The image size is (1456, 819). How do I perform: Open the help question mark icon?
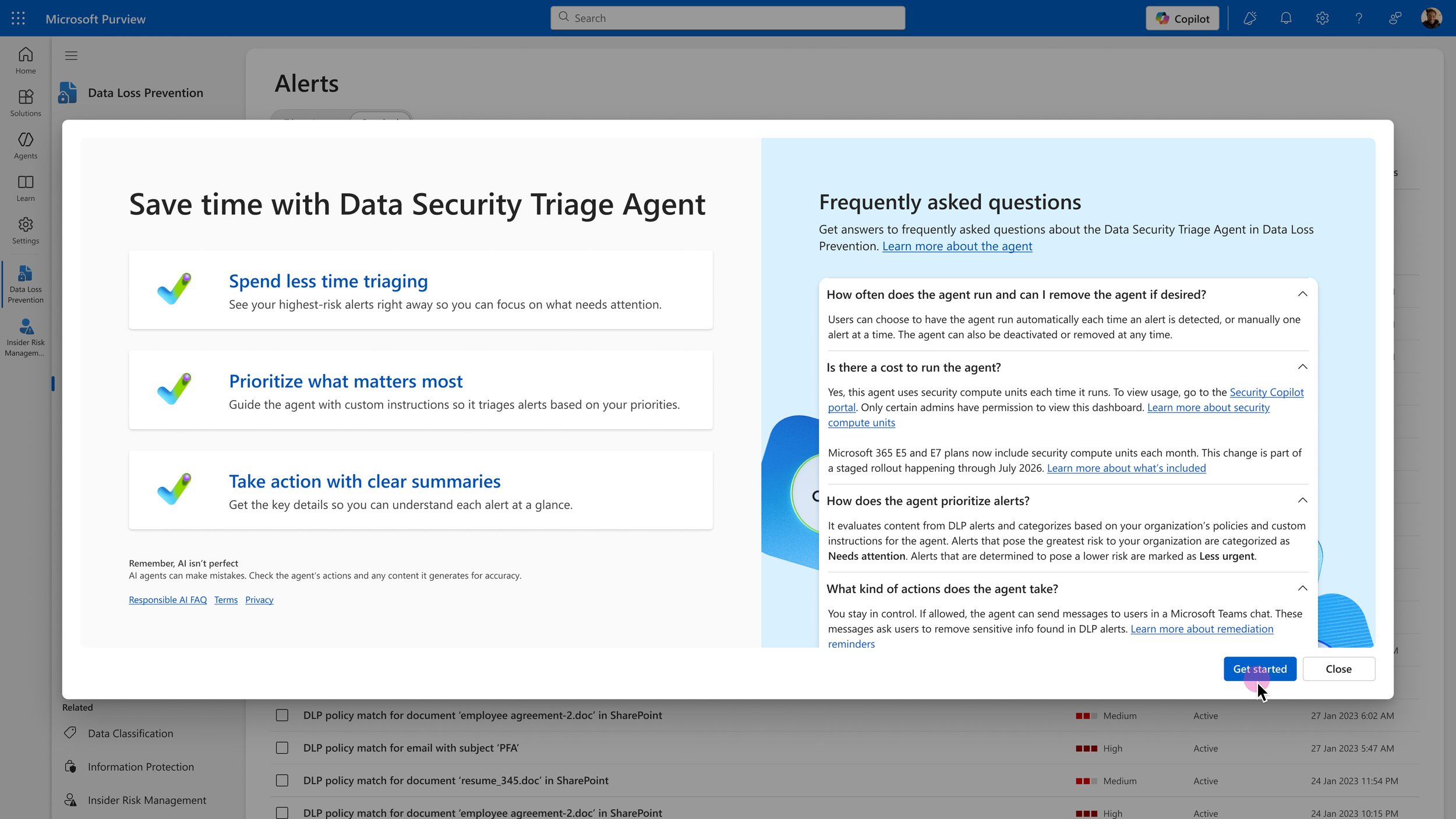pyautogui.click(x=1359, y=19)
